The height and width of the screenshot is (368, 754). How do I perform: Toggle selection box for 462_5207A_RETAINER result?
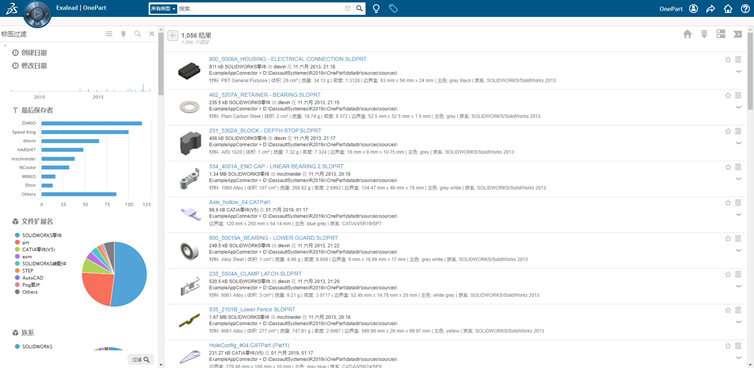[738, 95]
